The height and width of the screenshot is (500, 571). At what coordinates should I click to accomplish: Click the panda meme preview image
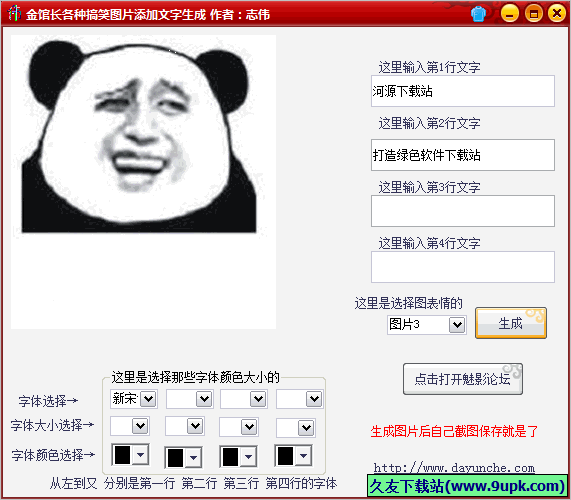tap(143, 182)
